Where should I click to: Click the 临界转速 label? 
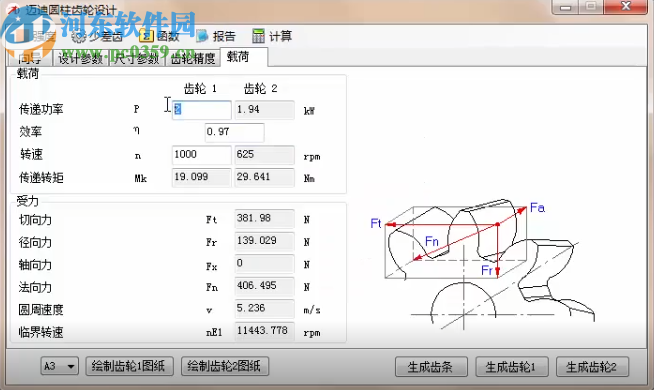pos(41,332)
